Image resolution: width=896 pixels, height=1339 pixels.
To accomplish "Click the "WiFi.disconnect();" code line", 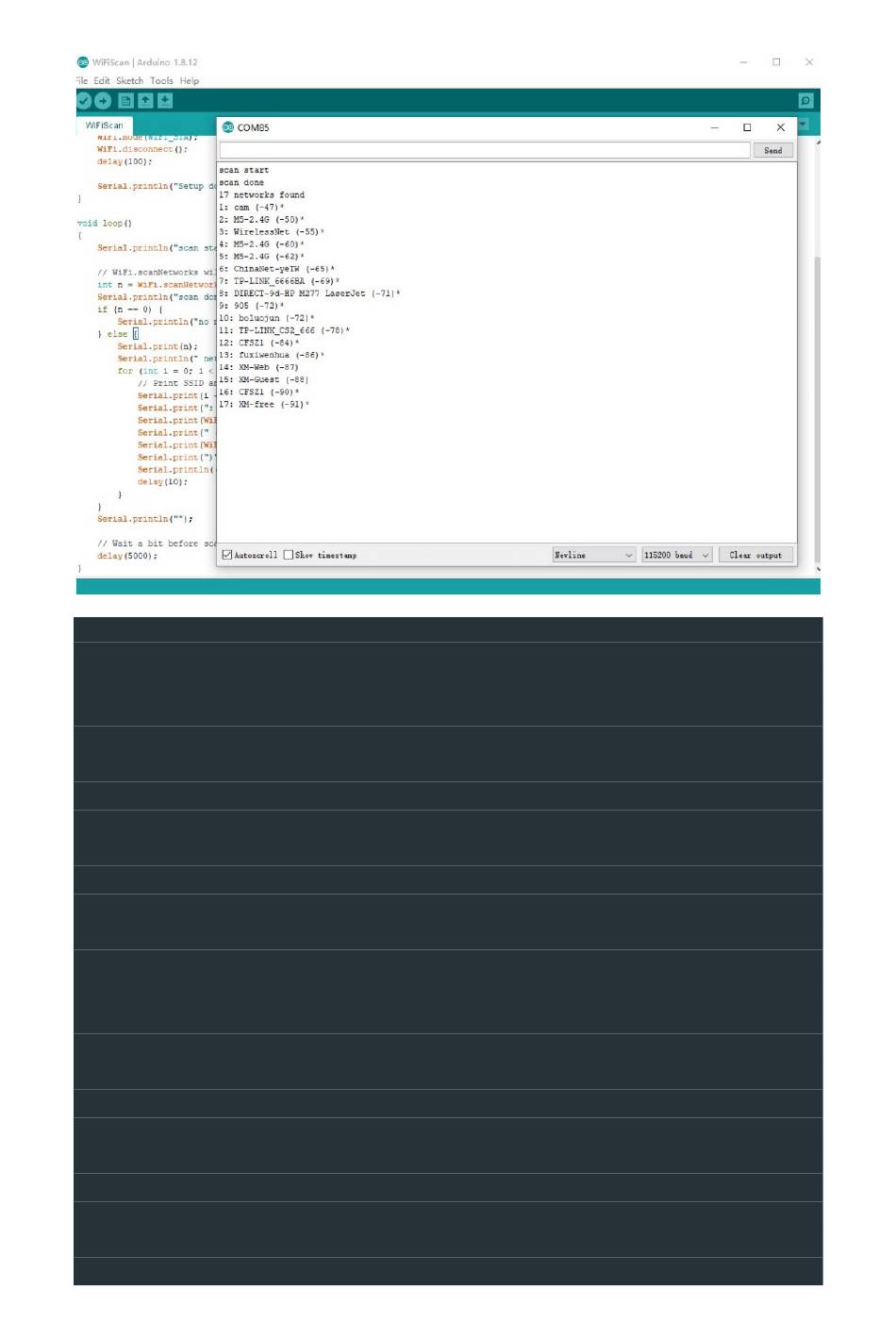I will pyautogui.click(x=142, y=149).
